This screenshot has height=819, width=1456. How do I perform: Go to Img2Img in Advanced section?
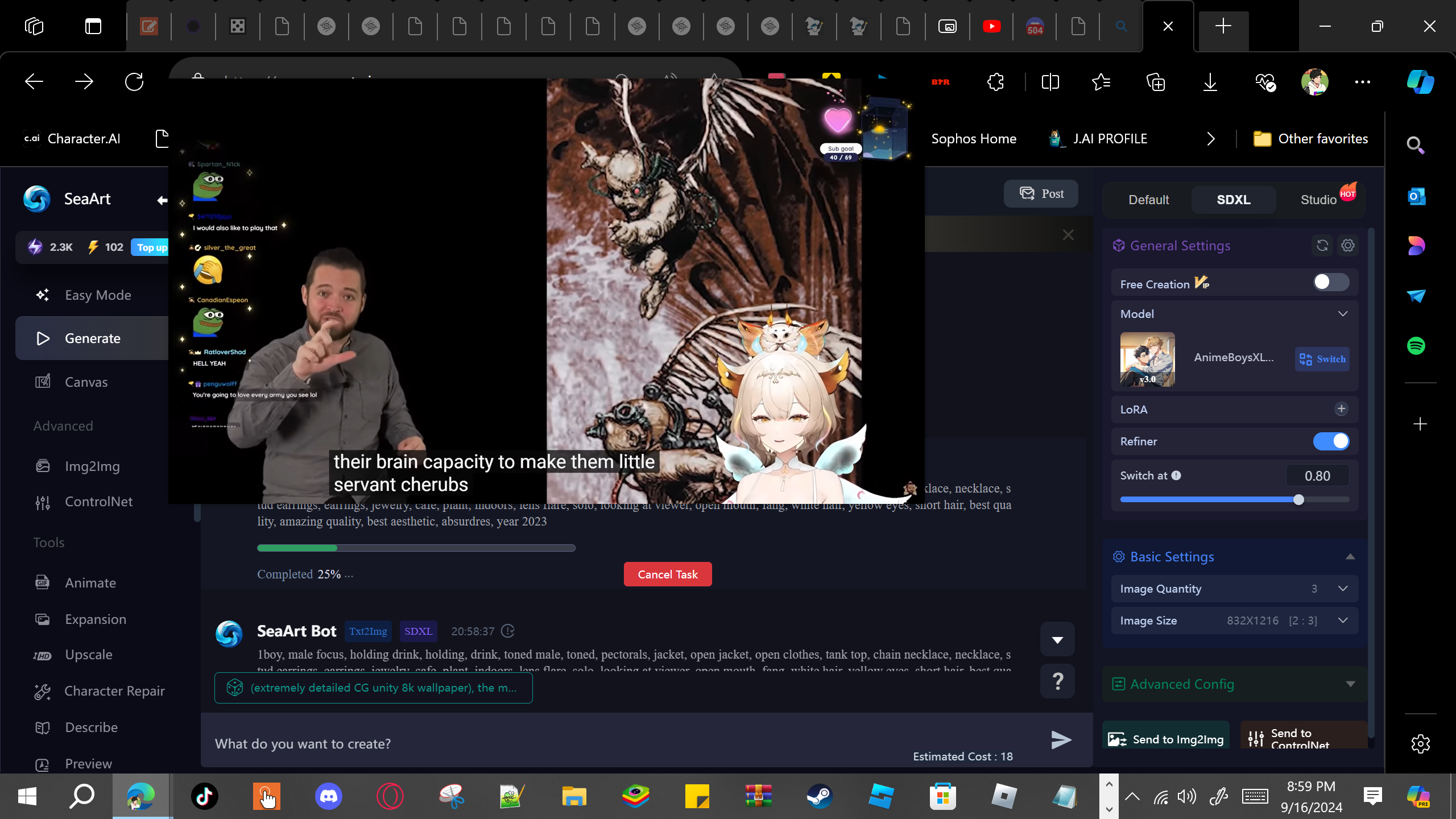click(x=92, y=466)
